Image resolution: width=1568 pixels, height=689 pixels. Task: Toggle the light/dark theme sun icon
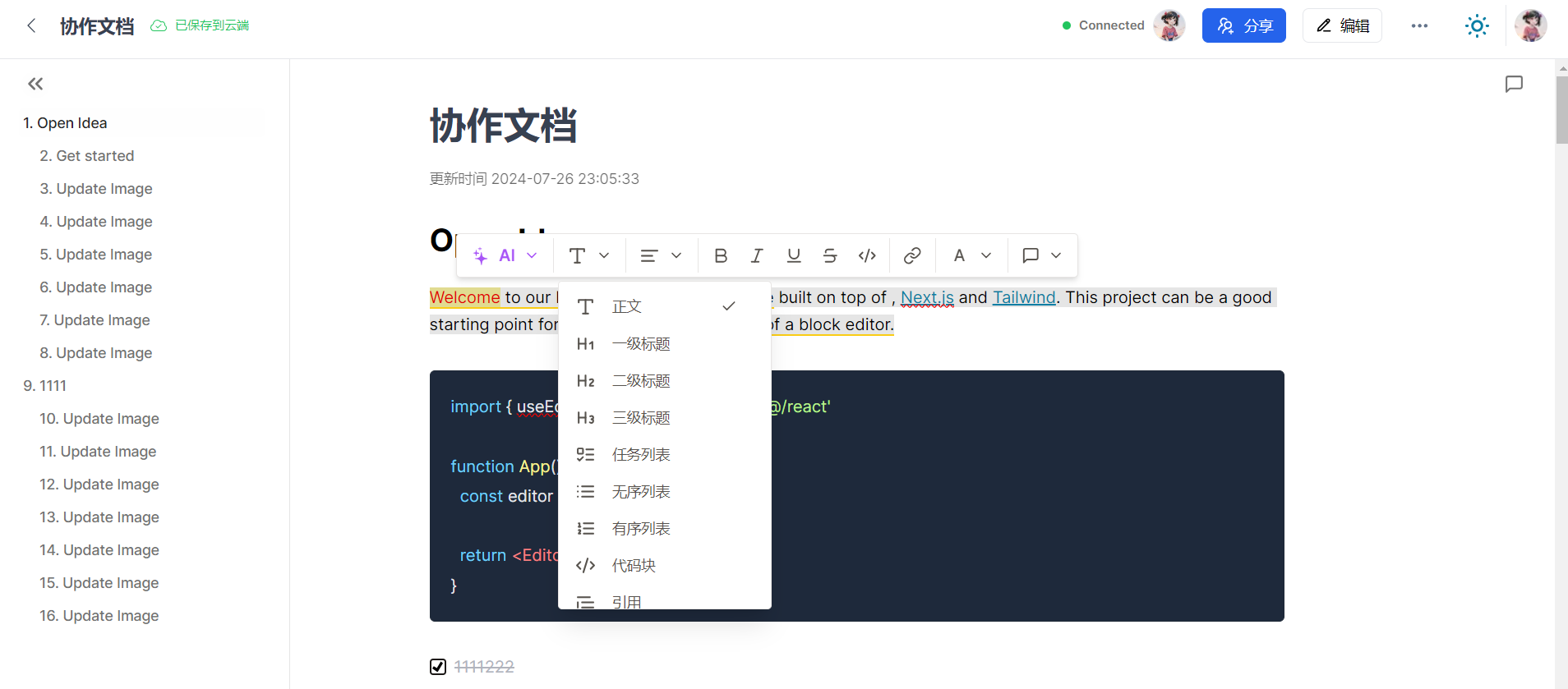click(1477, 25)
